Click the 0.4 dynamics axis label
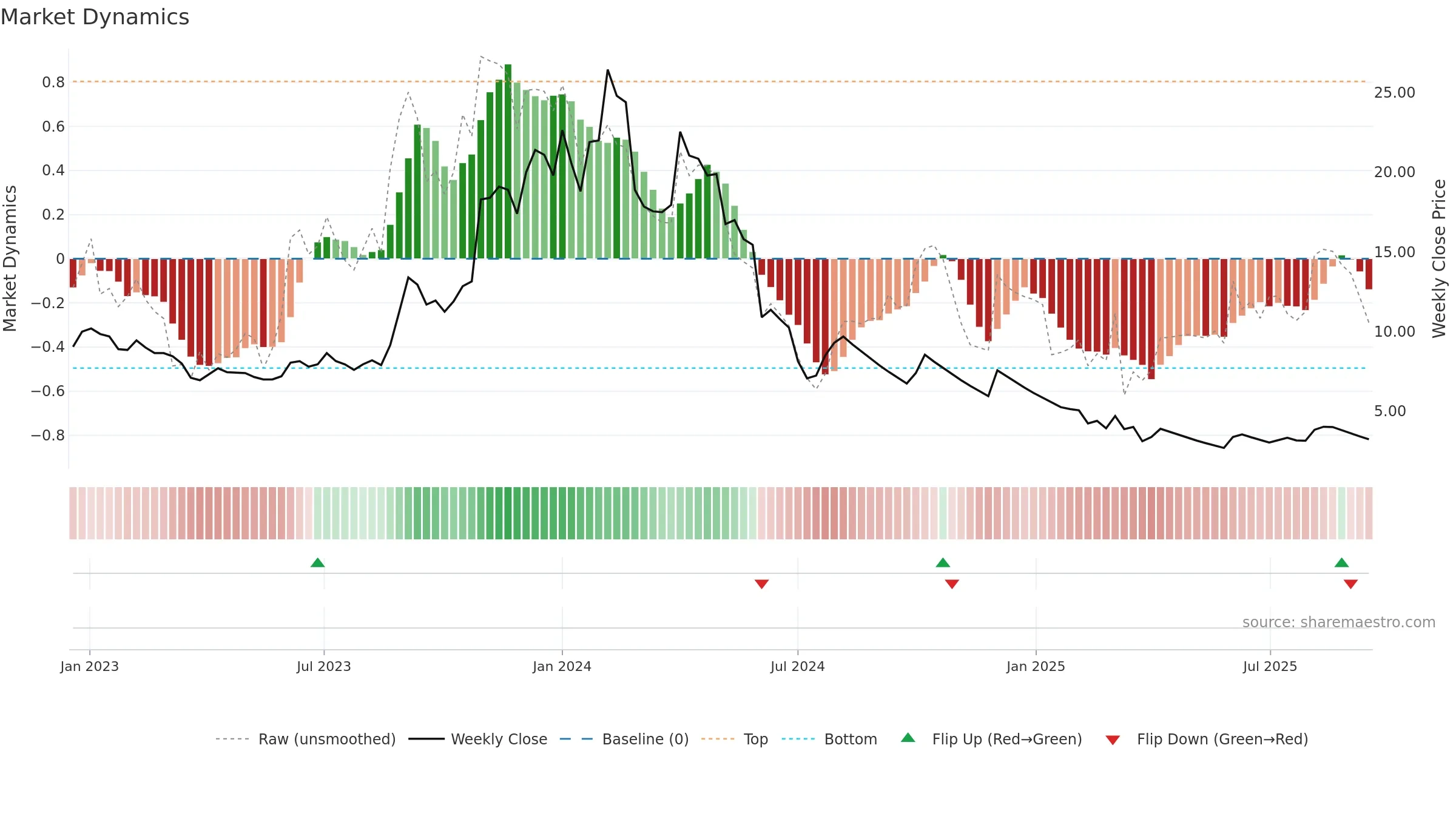Viewport: 1456px width, 819px height. 53,170
